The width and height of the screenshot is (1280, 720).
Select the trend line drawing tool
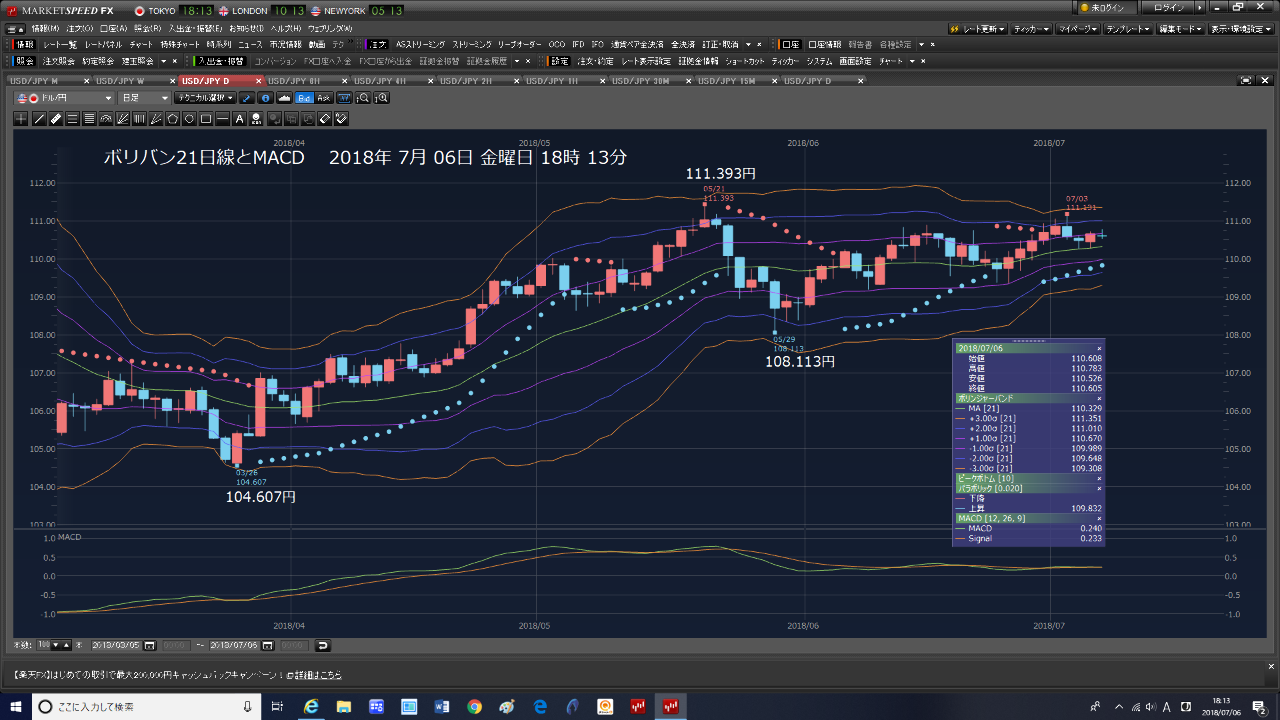pos(39,119)
